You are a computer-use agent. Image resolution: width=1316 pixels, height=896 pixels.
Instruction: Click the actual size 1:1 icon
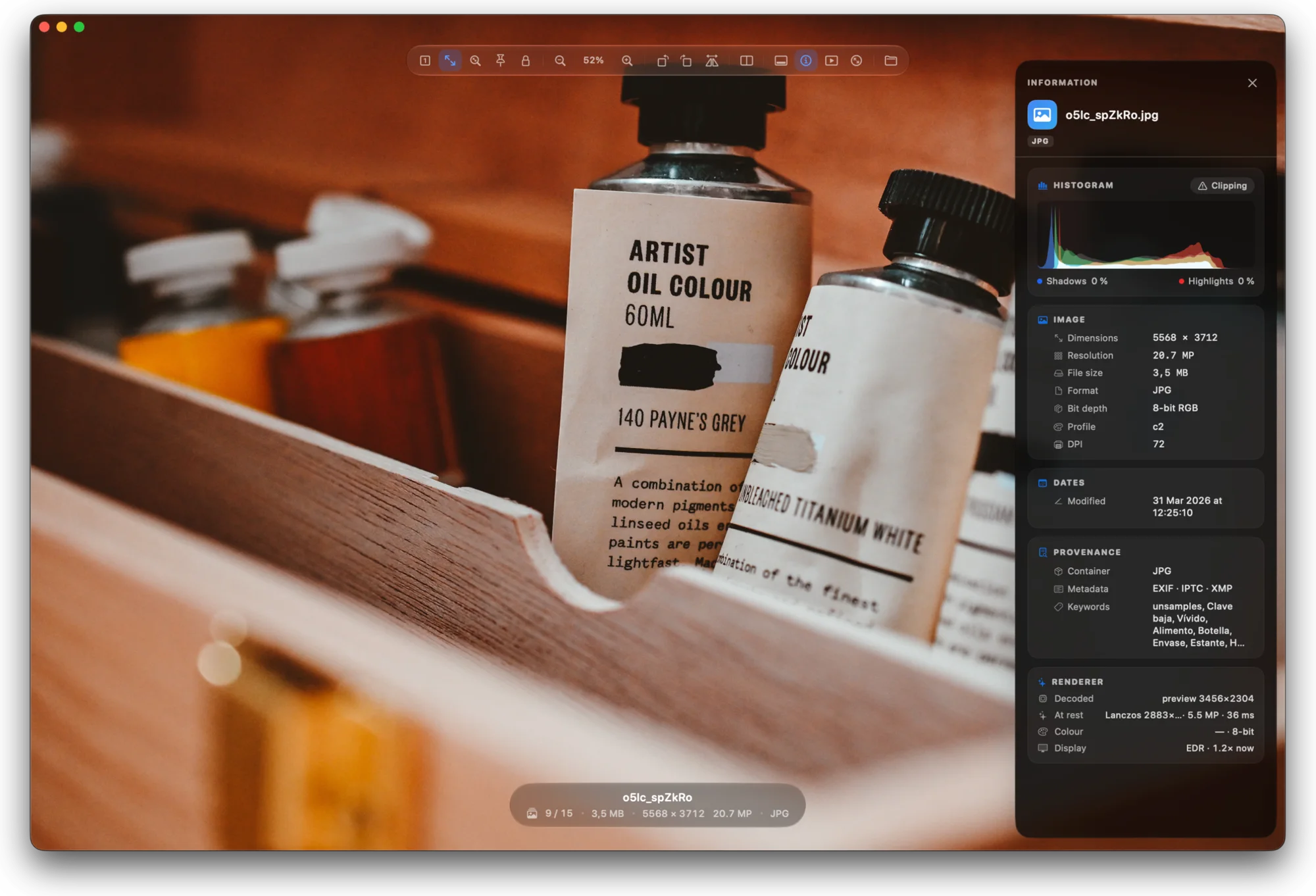425,61
